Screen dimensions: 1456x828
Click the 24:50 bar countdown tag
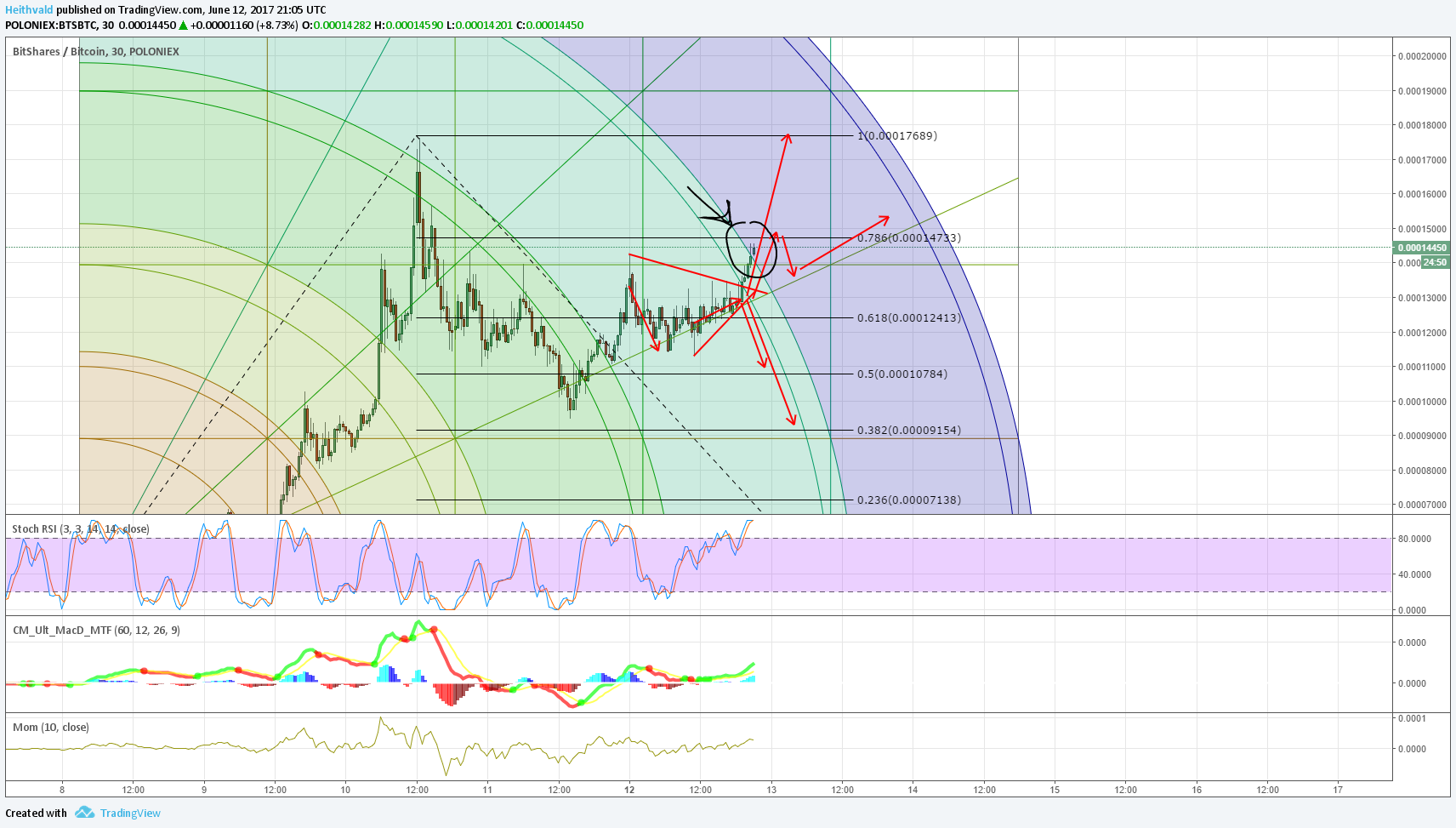(1436, 262)
